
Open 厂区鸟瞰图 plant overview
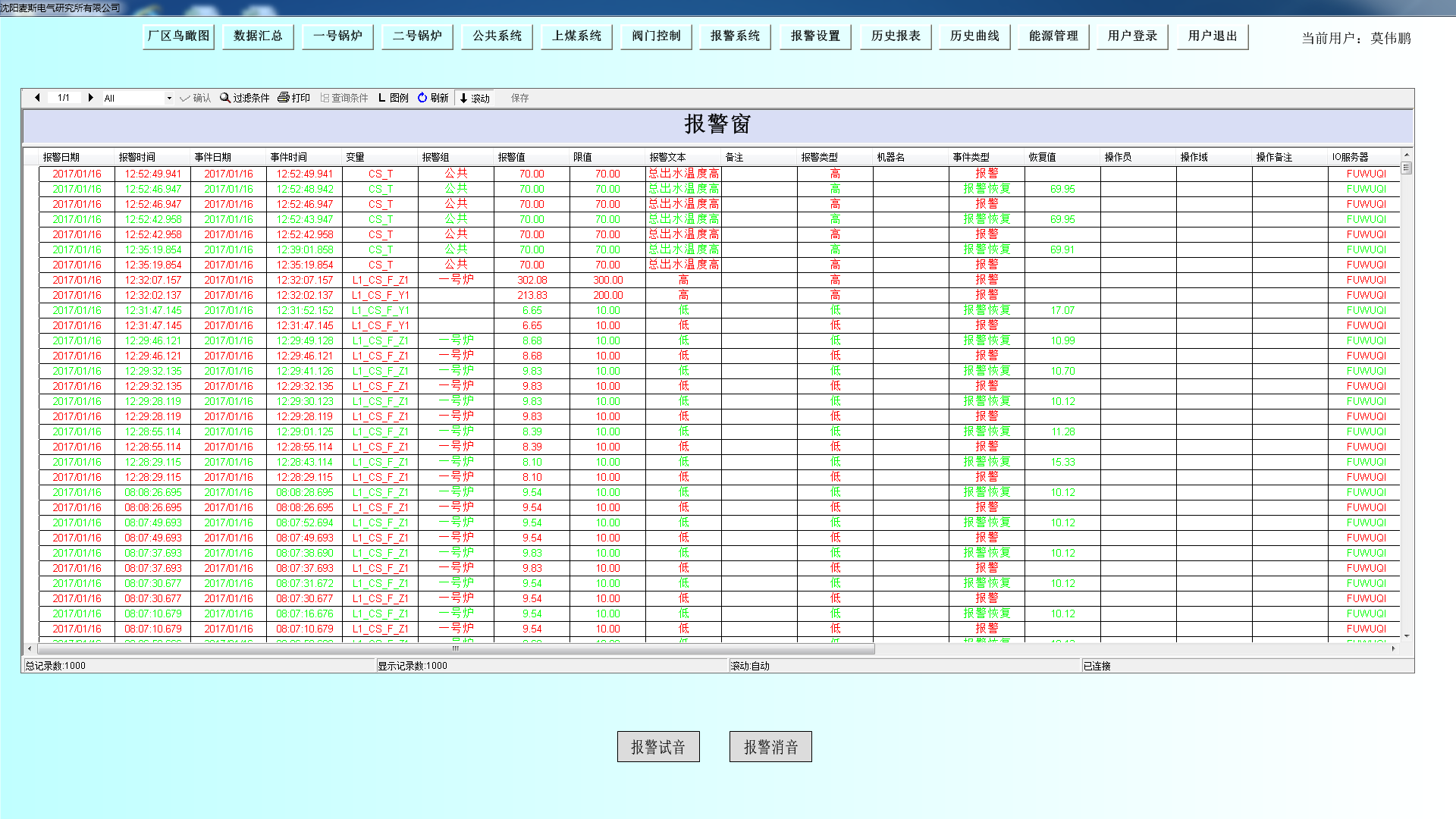(178, 36)
